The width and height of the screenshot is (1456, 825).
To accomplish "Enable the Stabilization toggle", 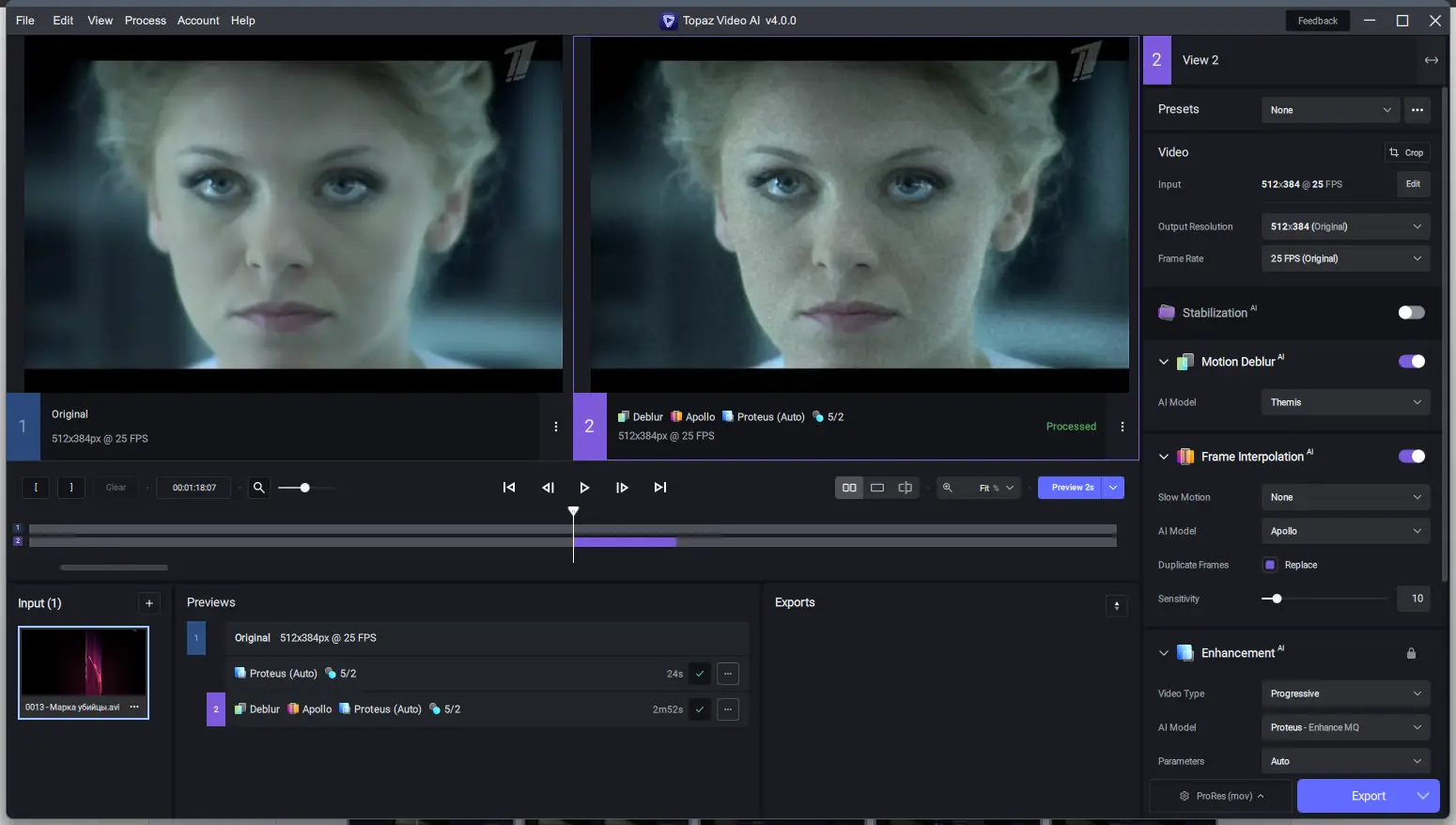I will click(1411, 313).
